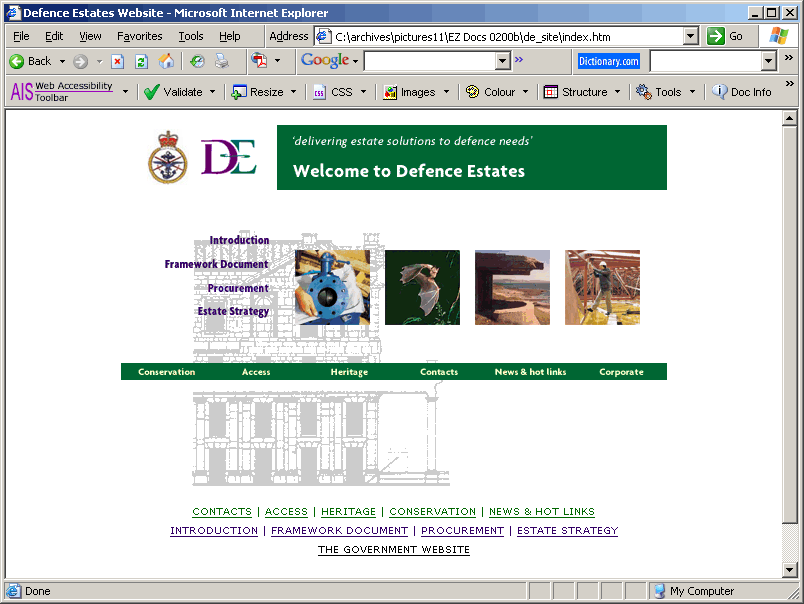
Task: Click the Stop loading icon
Action: (x=117, y=62)
